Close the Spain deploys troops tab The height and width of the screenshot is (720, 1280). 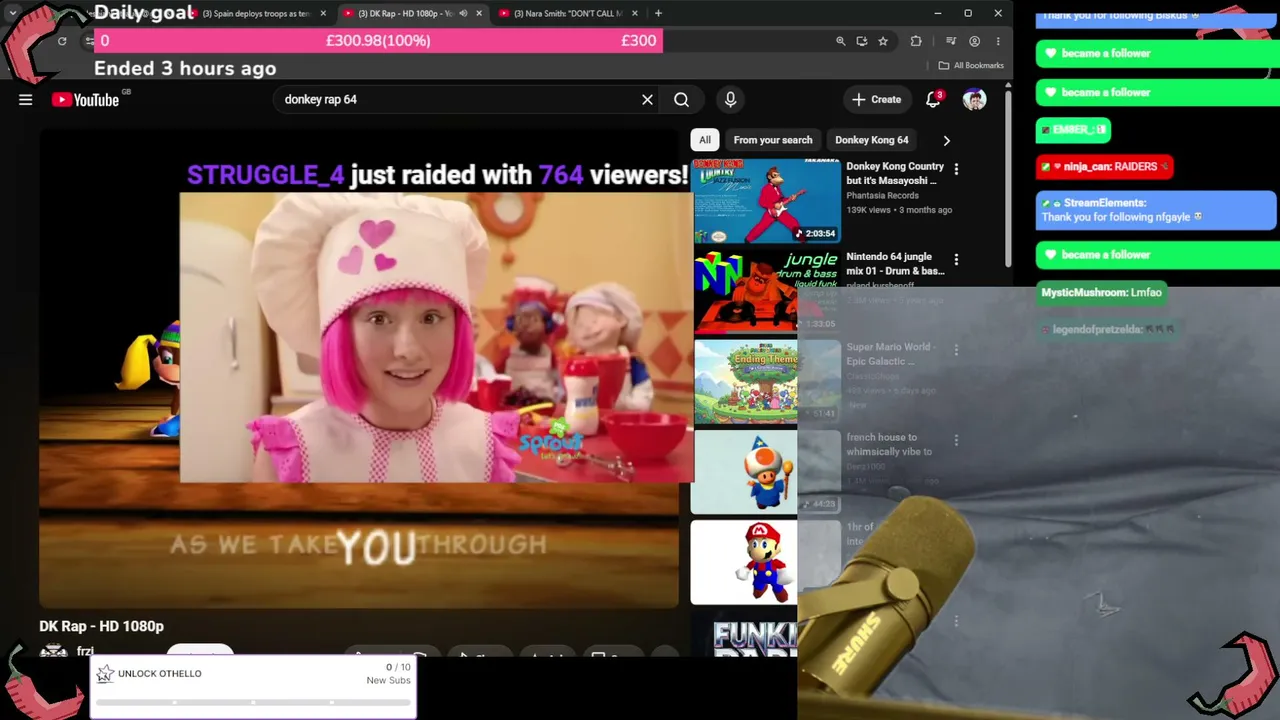click(x=323, y=13)
